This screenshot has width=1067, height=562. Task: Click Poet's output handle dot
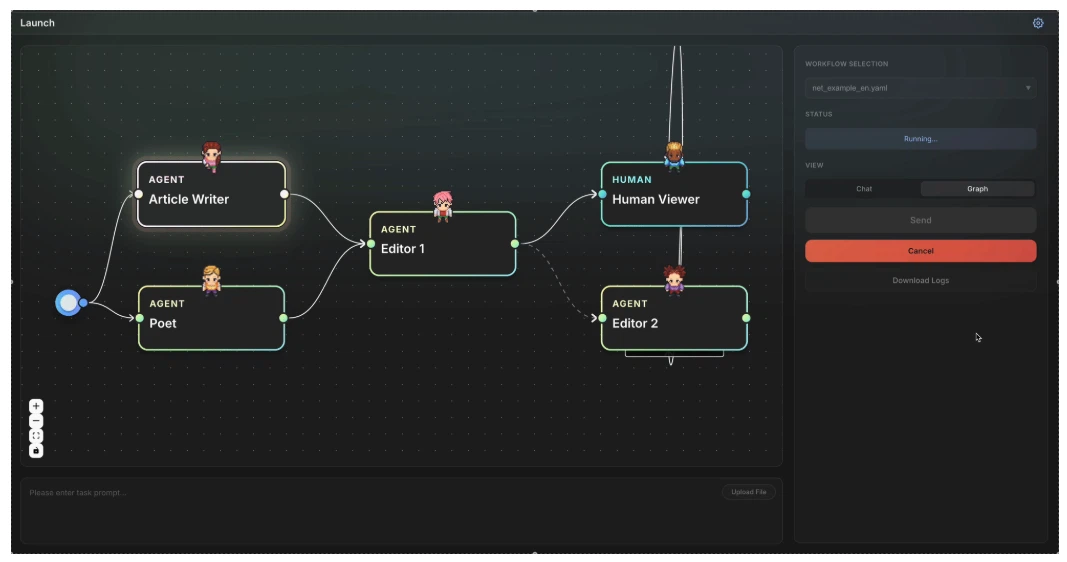coord(284,318)
